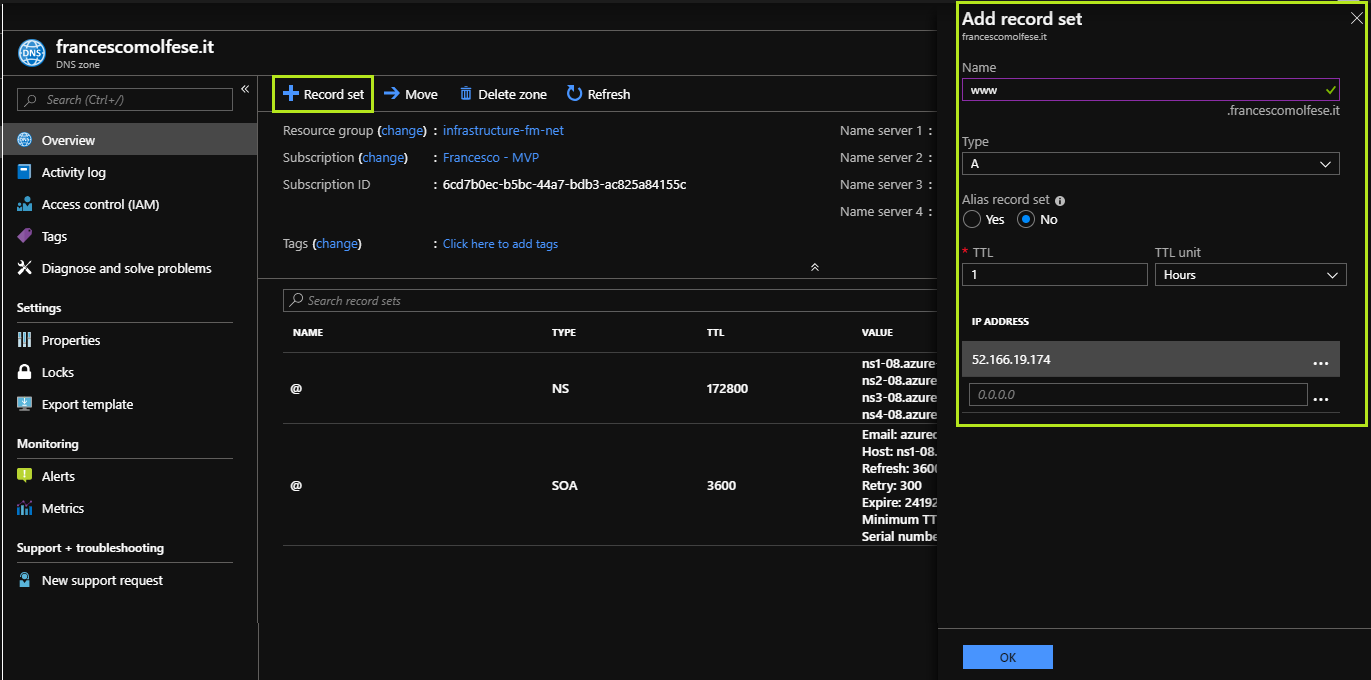Open Overview in the sidebar

(x=128, y=140)
